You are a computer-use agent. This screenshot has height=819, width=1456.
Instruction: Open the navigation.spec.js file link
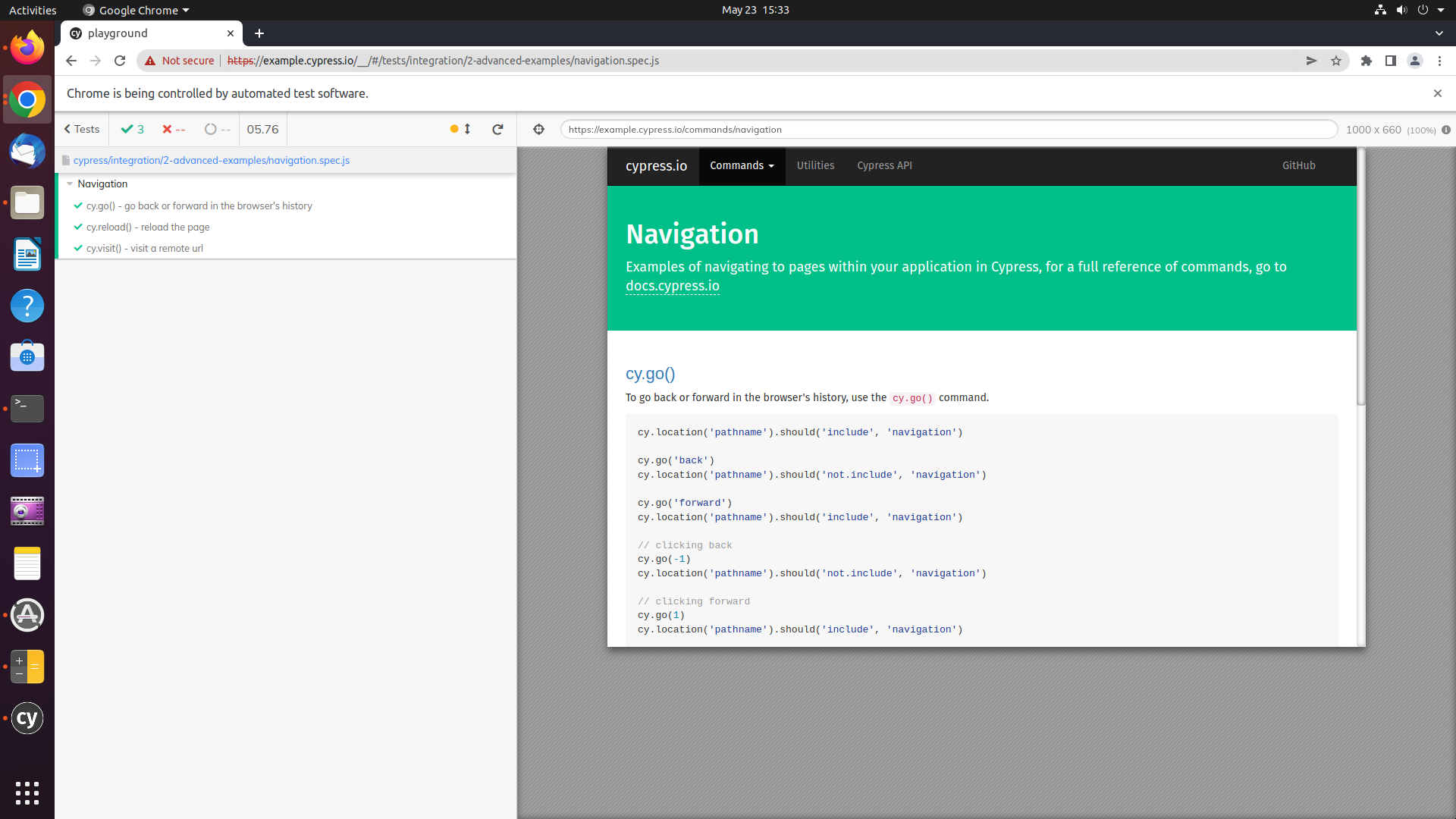tap(211, 161)
